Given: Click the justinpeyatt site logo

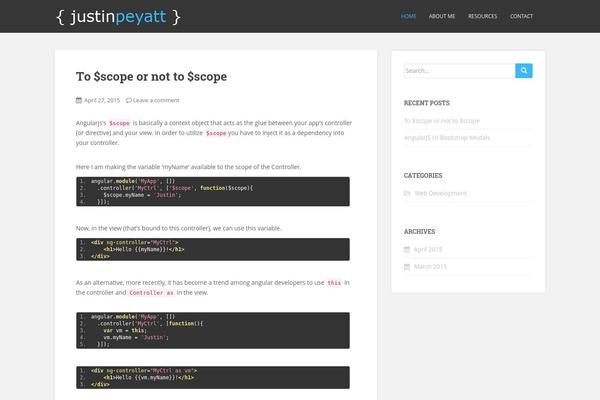Looking at the screenshot, I should [x=118, y=17].
